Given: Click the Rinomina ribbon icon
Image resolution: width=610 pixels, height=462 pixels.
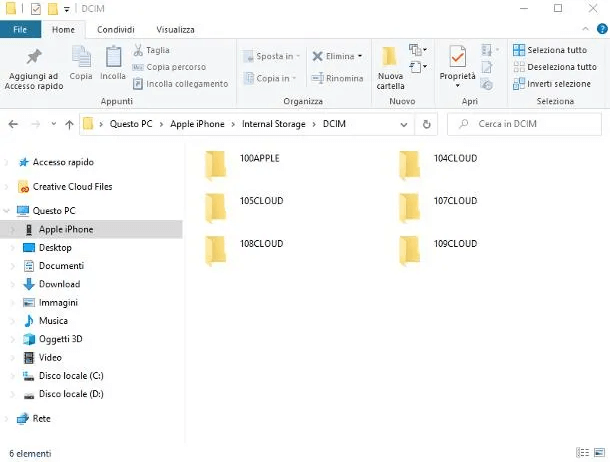Looking at the screenshot, I should point(338,78).
